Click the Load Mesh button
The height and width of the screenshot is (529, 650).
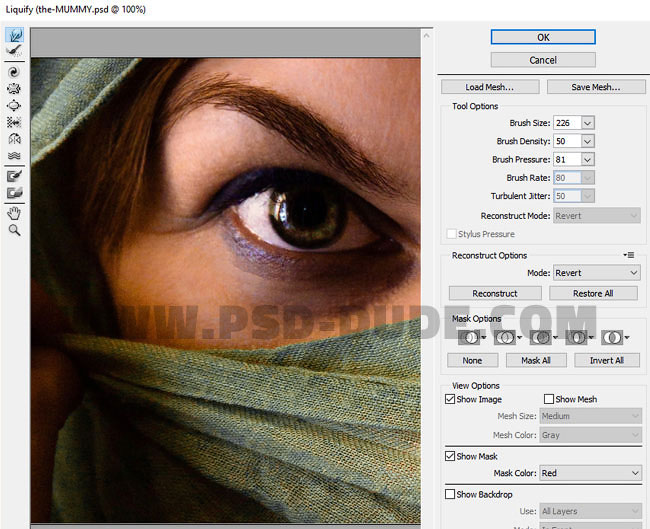490,87
